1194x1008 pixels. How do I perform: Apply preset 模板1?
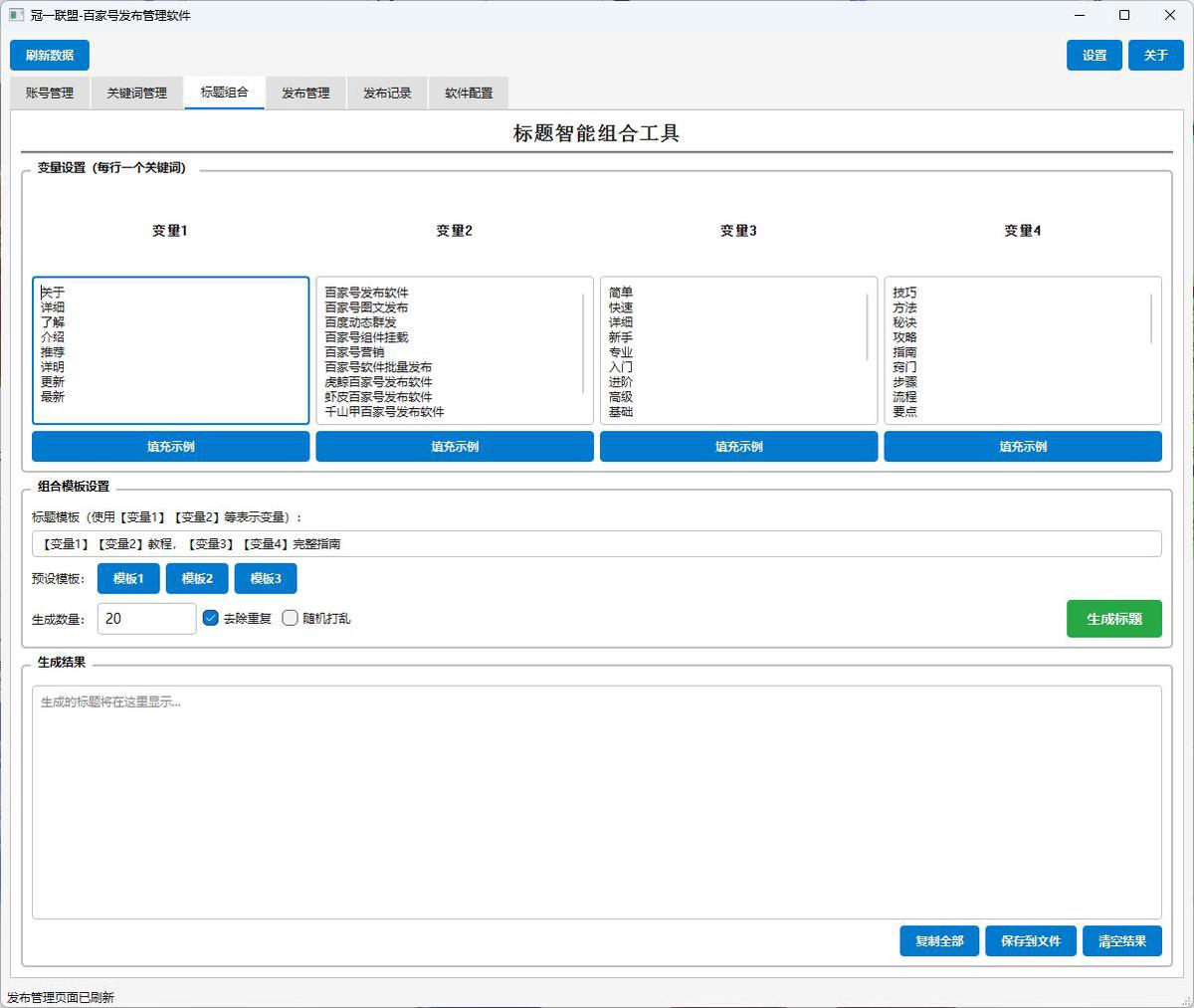point(128,578)
